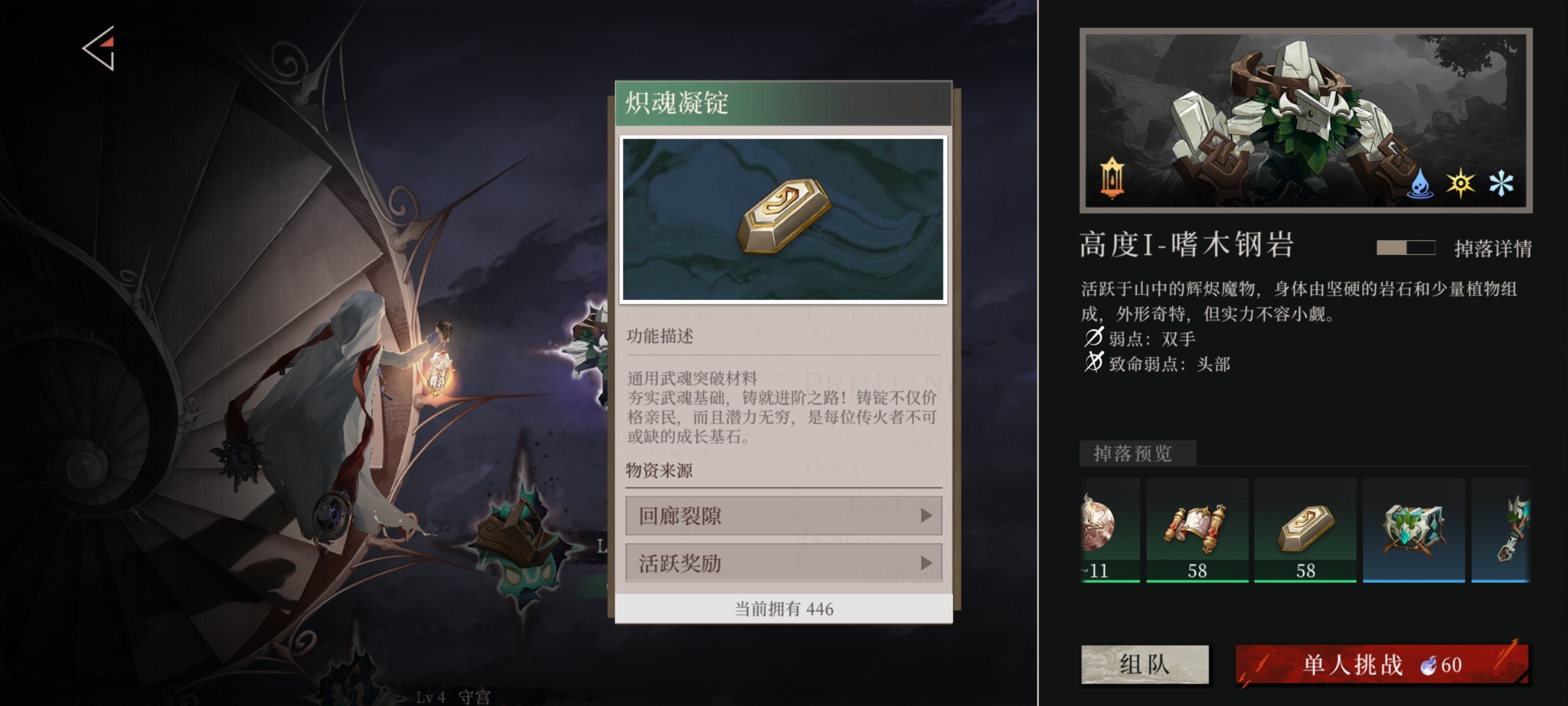Select the scroll drop item showing 58

click(1197, 530)
